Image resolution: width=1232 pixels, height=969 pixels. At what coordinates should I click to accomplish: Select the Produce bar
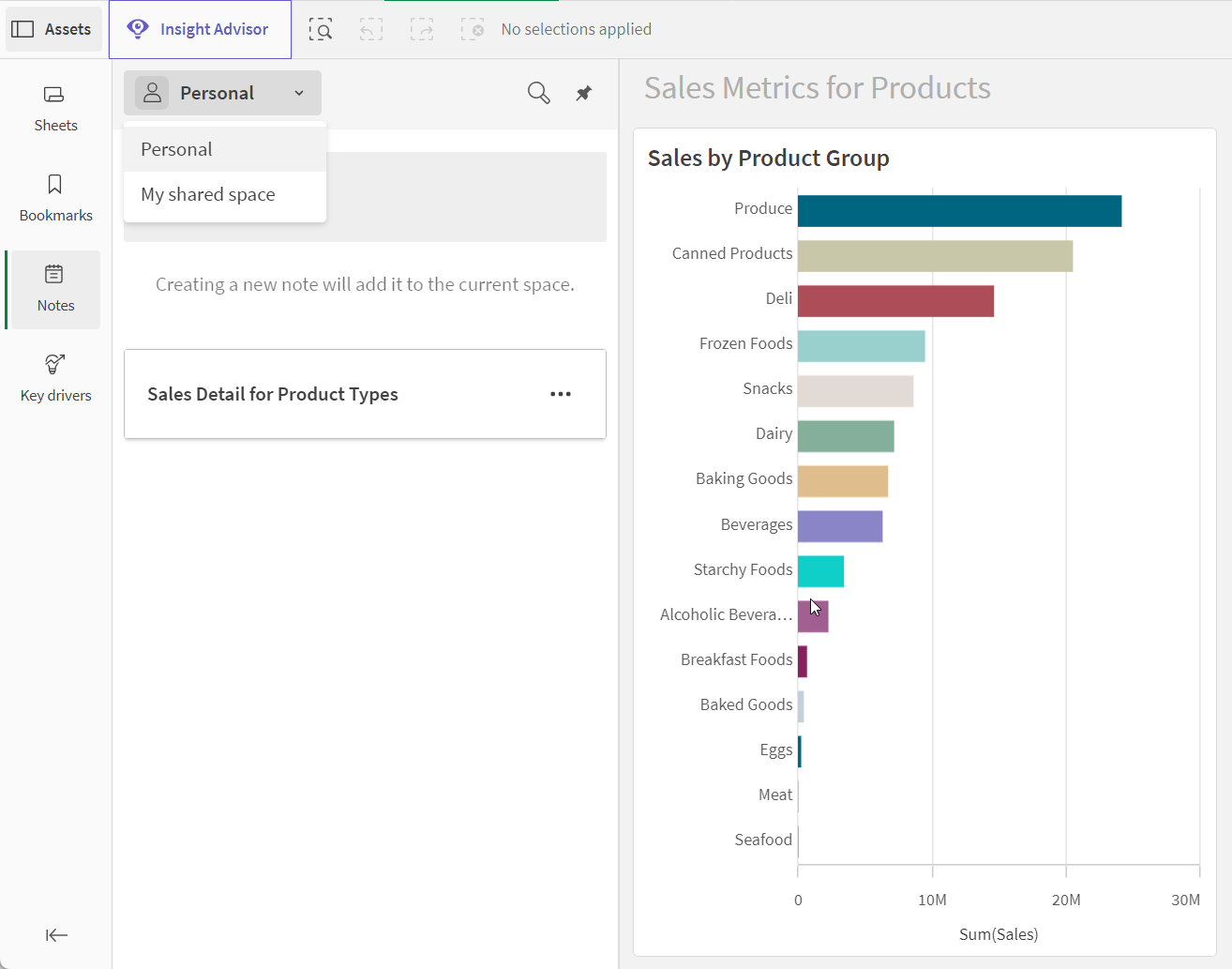pos(959,211)
